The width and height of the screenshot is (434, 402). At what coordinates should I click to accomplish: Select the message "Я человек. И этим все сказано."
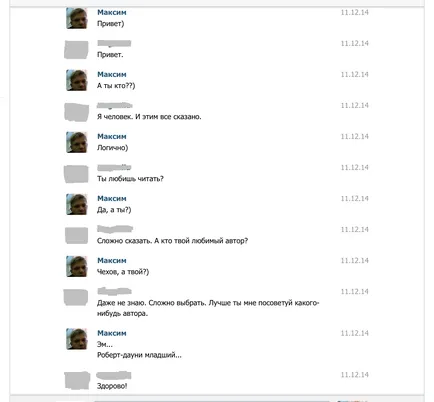pyautogui.click(x=149, y=117)
